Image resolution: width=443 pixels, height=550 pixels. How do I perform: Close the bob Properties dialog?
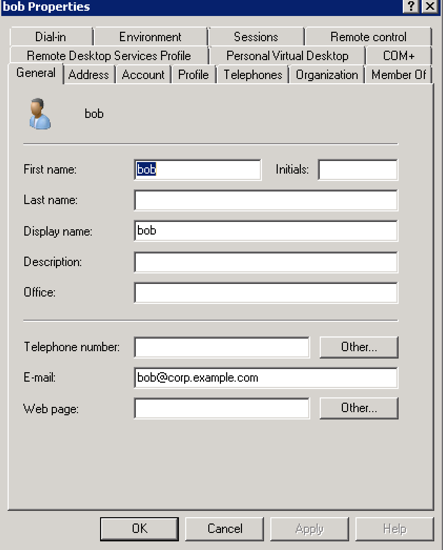430,6
